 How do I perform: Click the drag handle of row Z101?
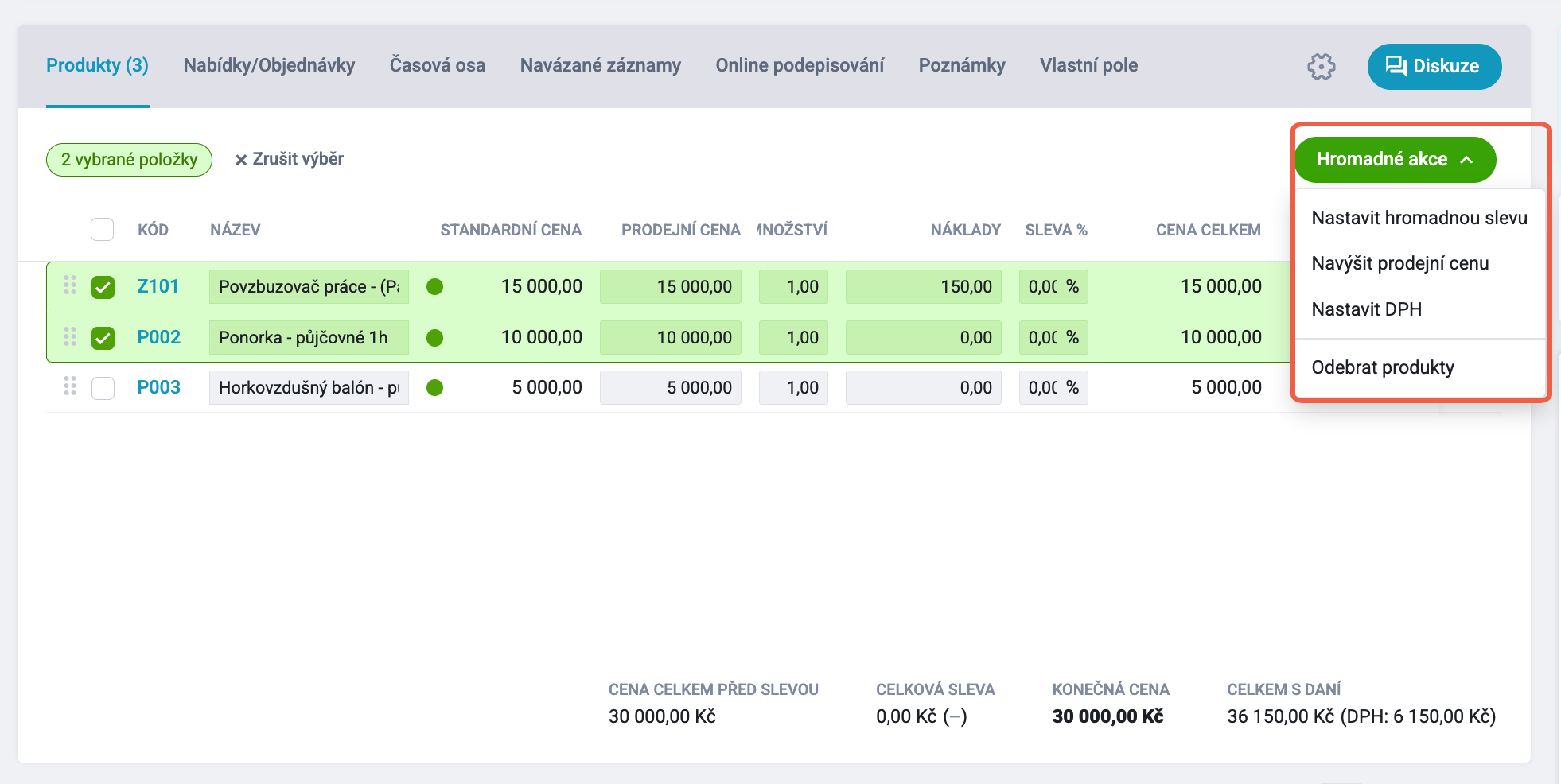tap(70, 285)
